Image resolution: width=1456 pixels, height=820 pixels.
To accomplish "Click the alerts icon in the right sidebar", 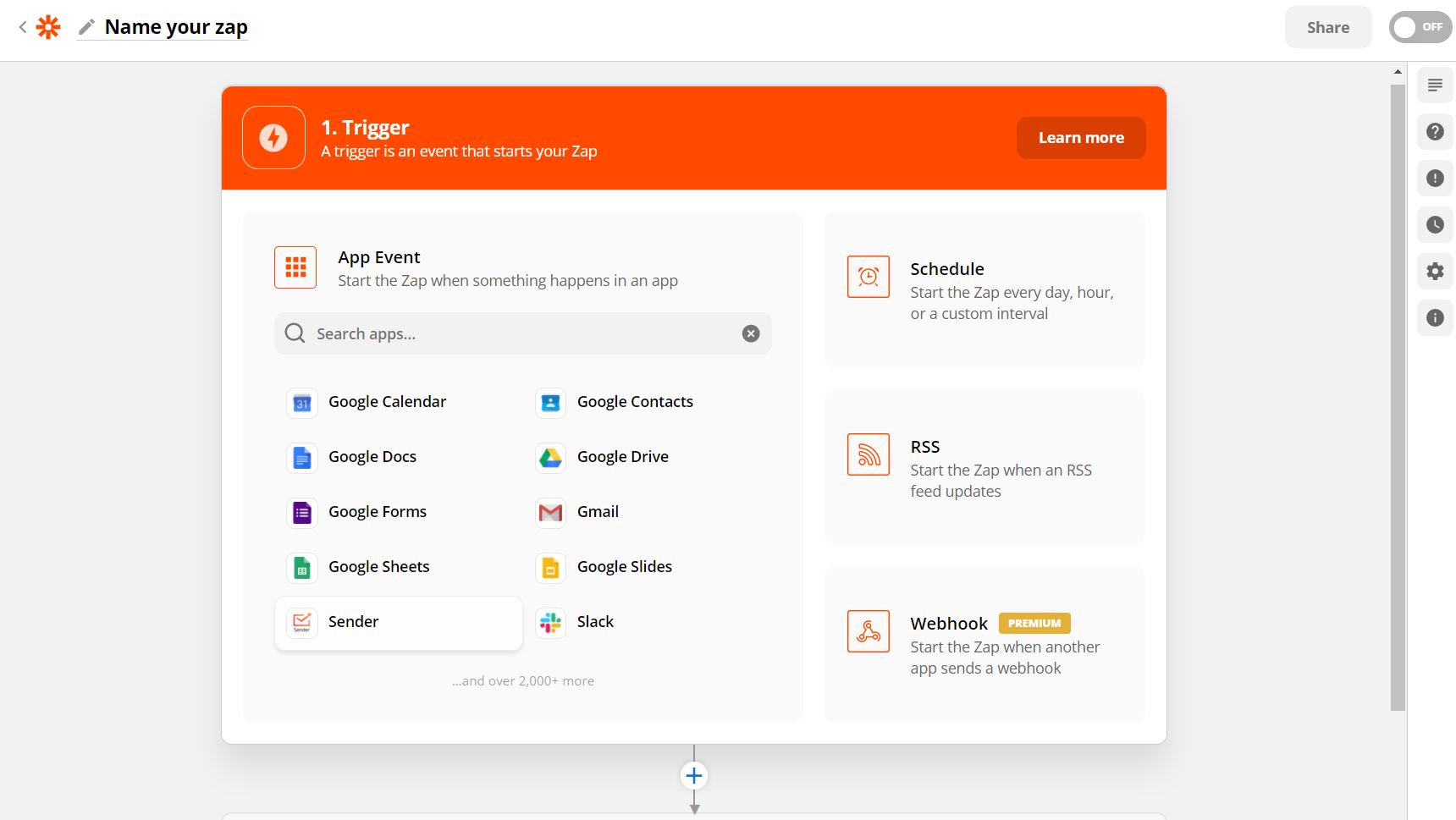I will [1434, 178].
